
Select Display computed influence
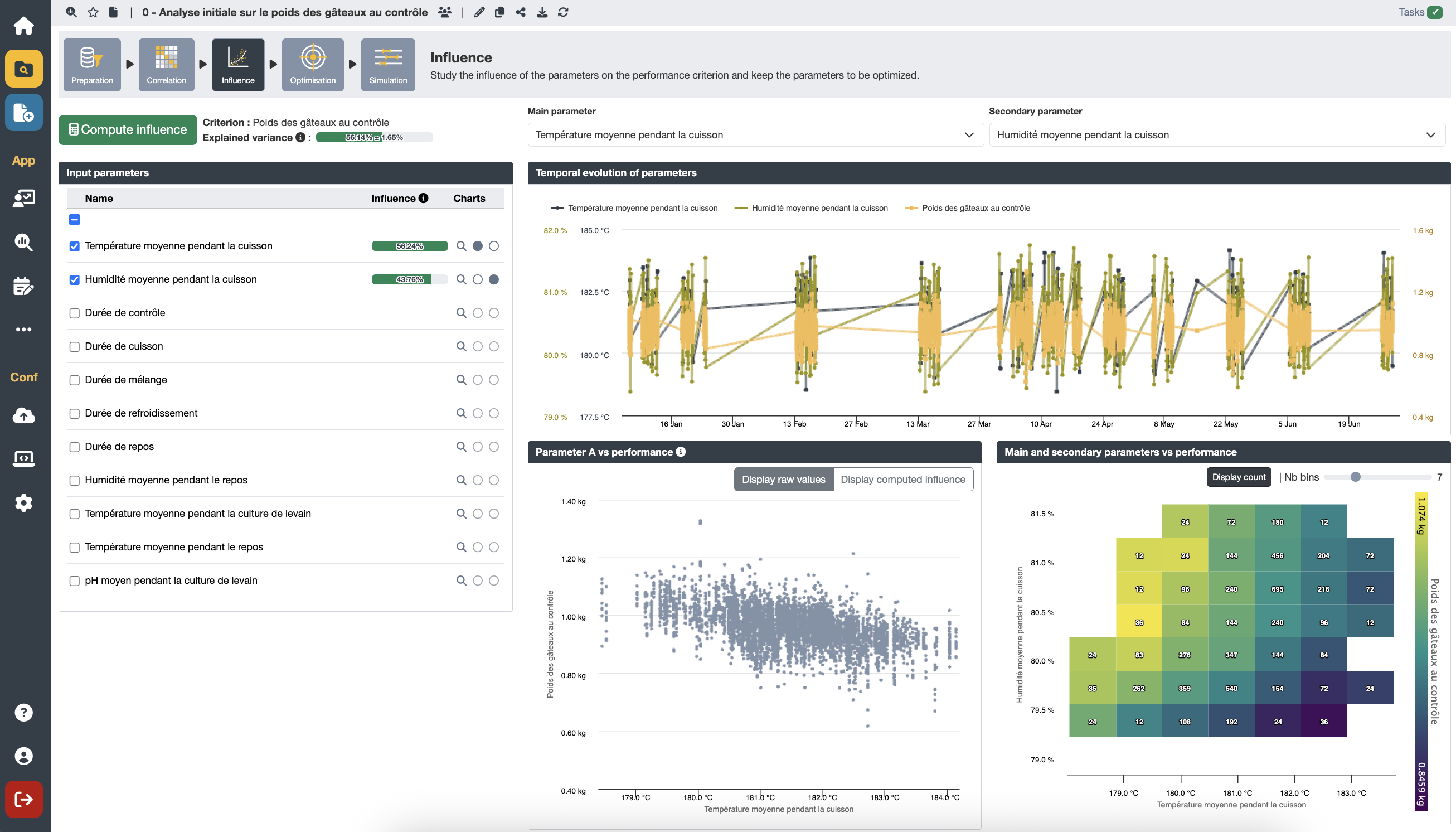pyautogui.click(x=902, y=480)
